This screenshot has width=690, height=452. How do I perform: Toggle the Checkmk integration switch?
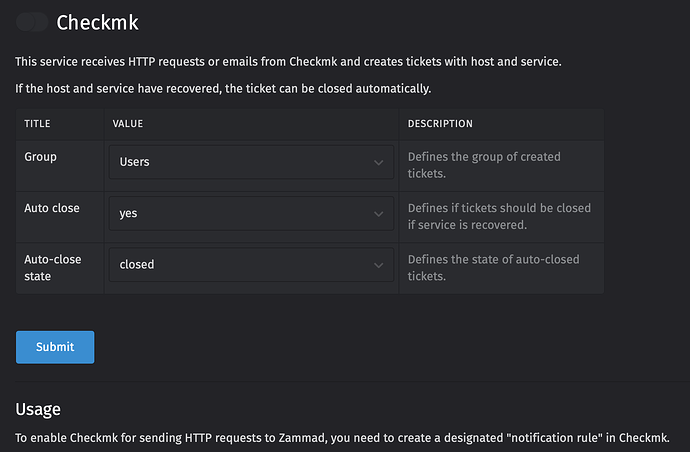(32, 22)
